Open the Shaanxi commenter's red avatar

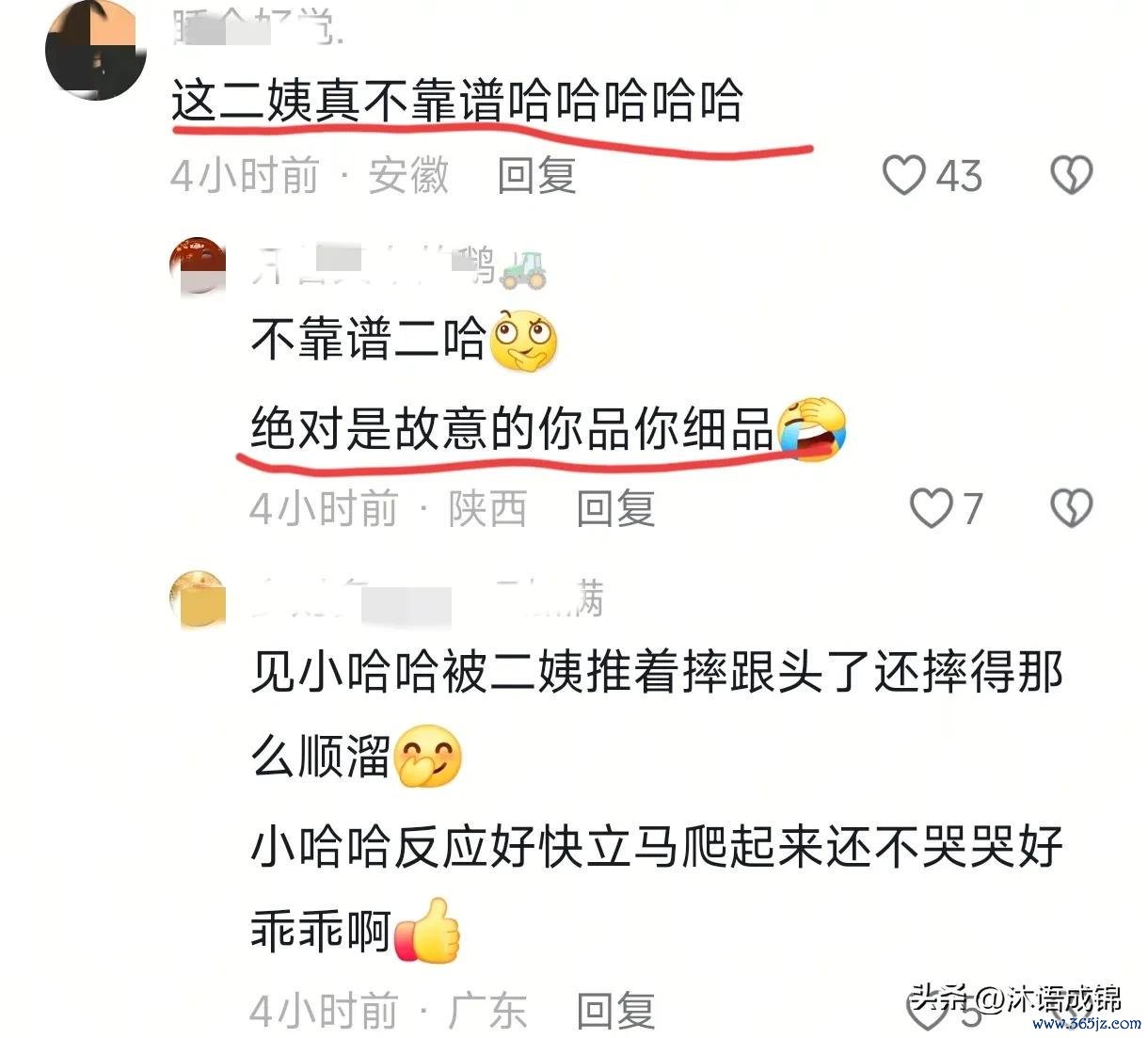[x=198, y=266]
